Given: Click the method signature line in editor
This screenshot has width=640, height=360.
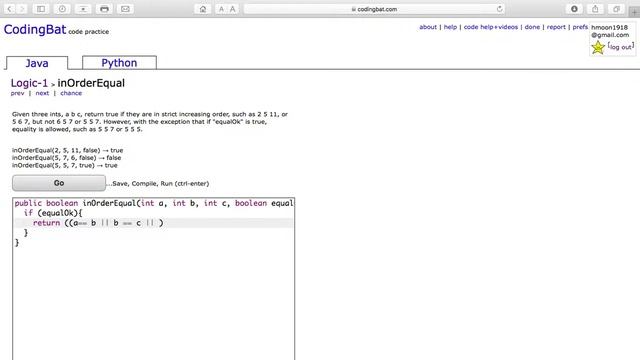Looking at the screenshot, I should 153,203.
